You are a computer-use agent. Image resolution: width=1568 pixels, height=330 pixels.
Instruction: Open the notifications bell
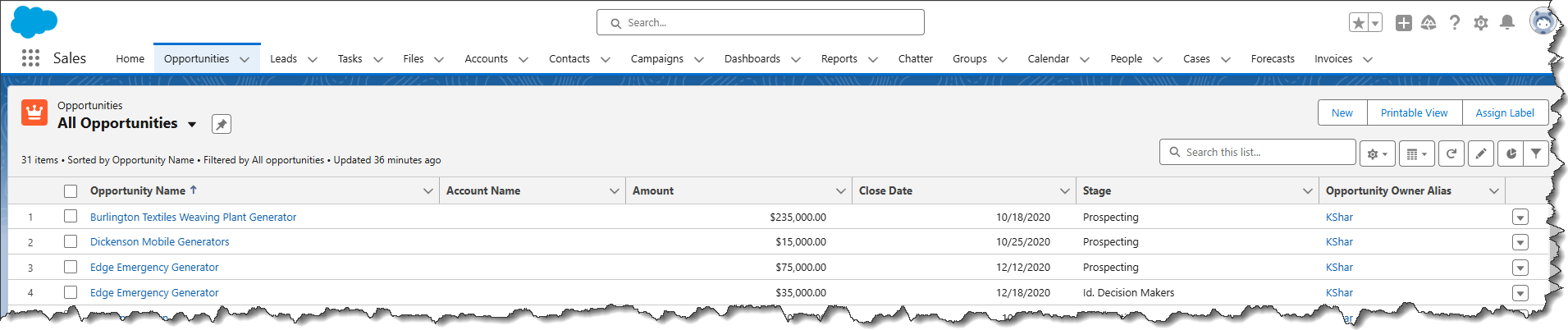coord(1507,23)
